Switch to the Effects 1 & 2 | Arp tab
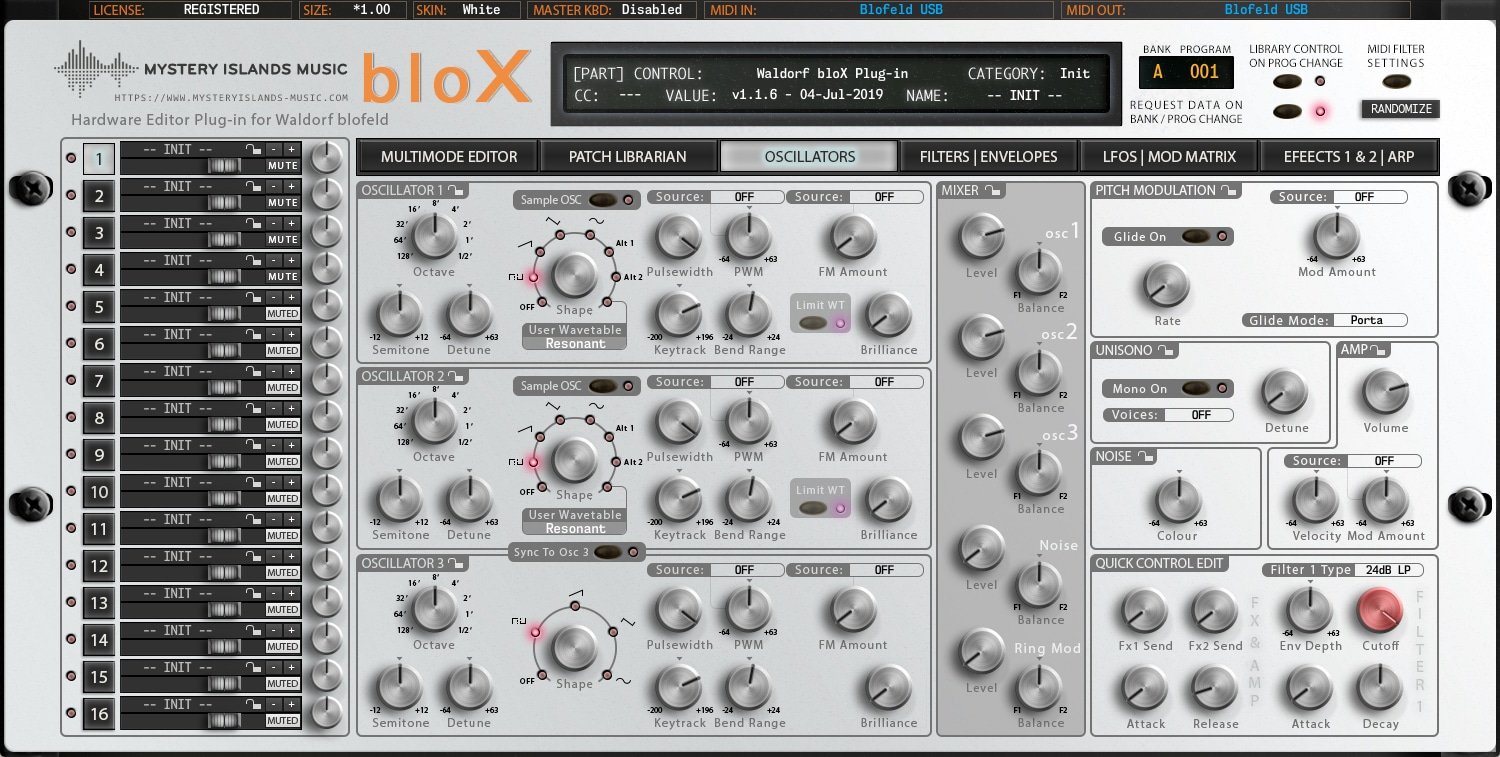The width and height of the screenshot is (1500, 757). point(1348,156)
